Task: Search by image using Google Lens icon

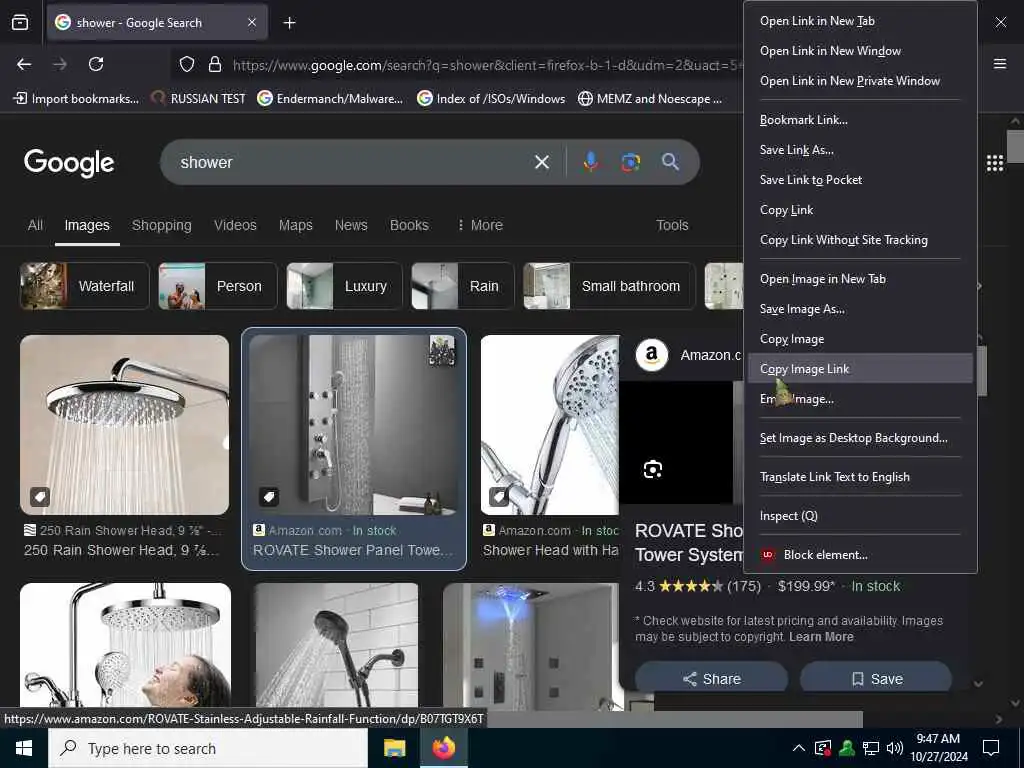Action: point(630,162)
